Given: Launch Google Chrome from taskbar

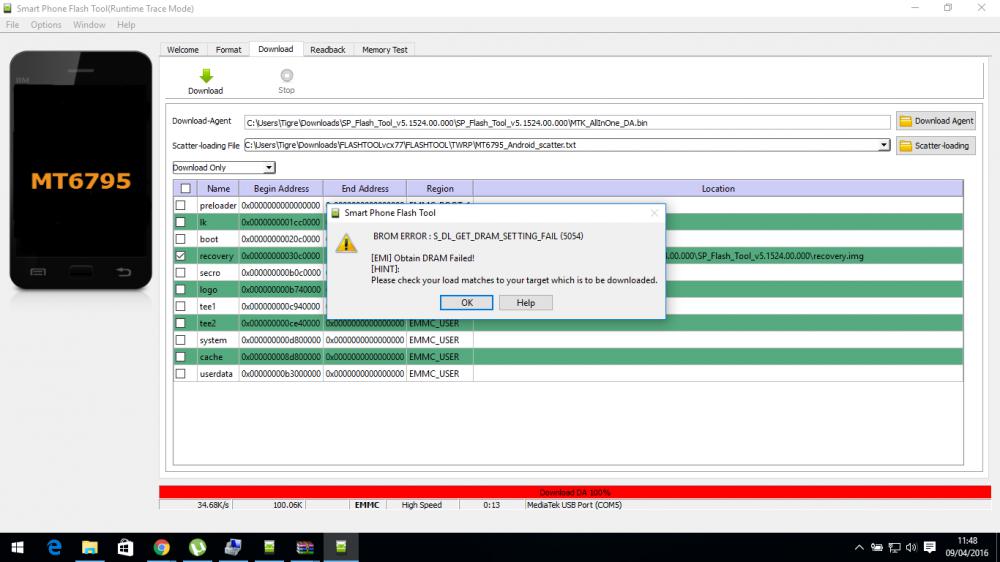Looking at the screenshot, I should click(x=162, y=547).
